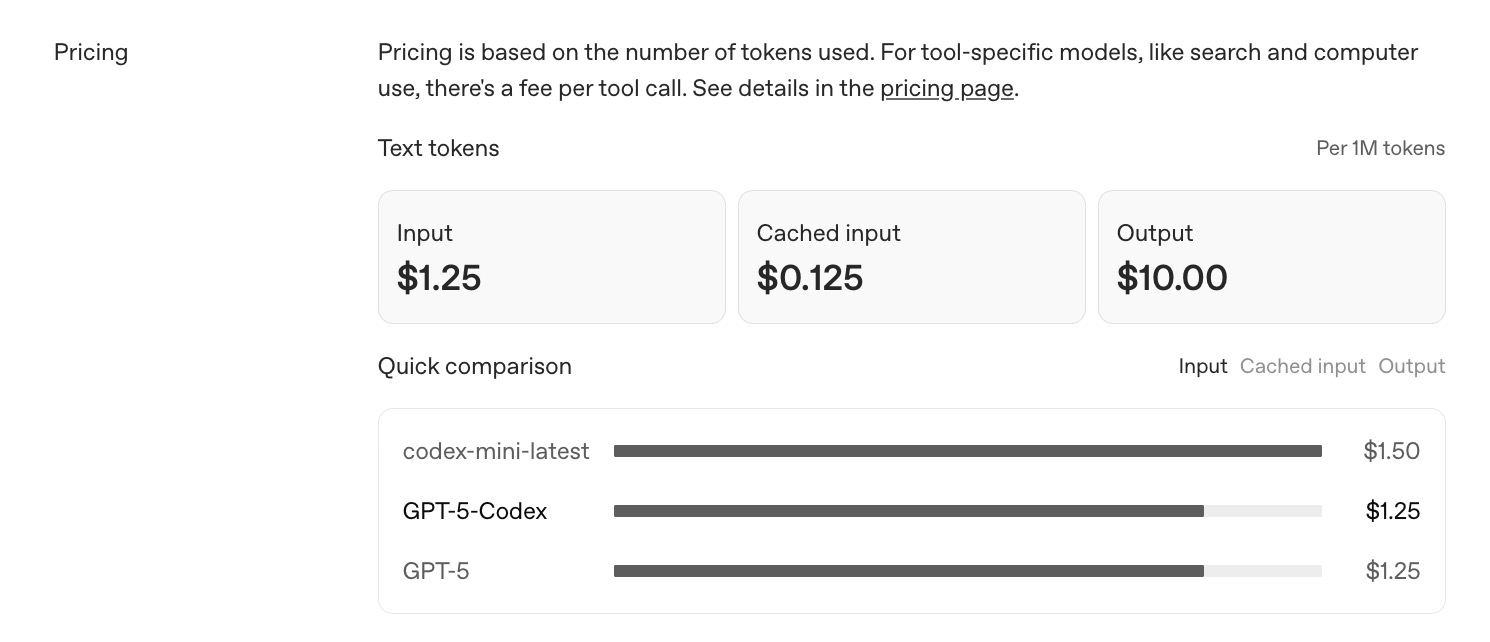Select the GPT-5-Codex model name
The width and height of the screenshot is (1490, 642).
474,511
